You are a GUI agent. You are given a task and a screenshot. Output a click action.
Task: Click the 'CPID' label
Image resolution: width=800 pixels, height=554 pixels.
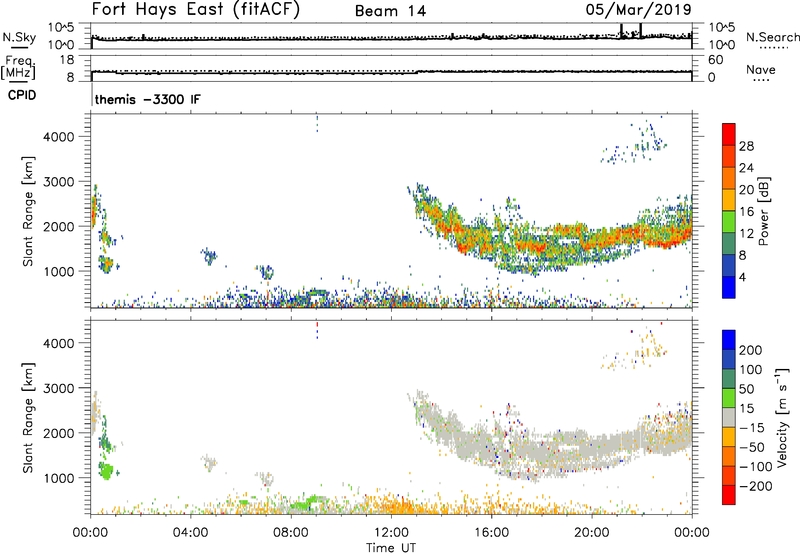[22, 95]
